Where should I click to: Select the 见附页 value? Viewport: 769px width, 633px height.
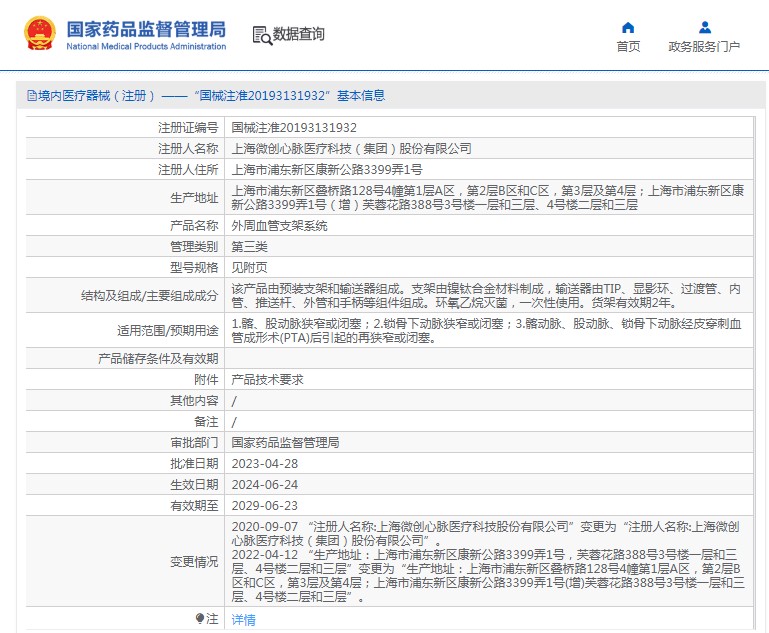coord(249,268)
